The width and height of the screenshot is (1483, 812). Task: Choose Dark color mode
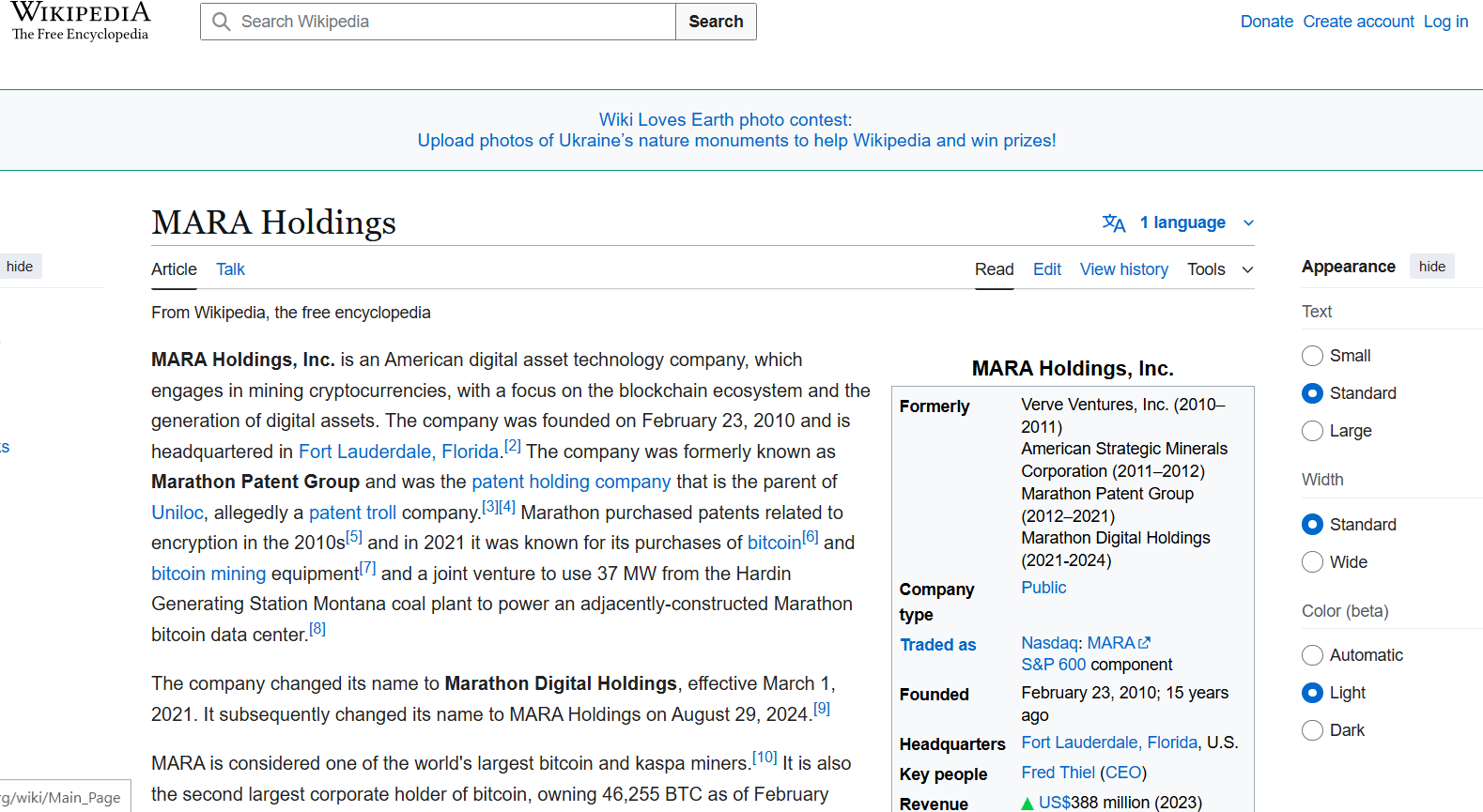1313,730
